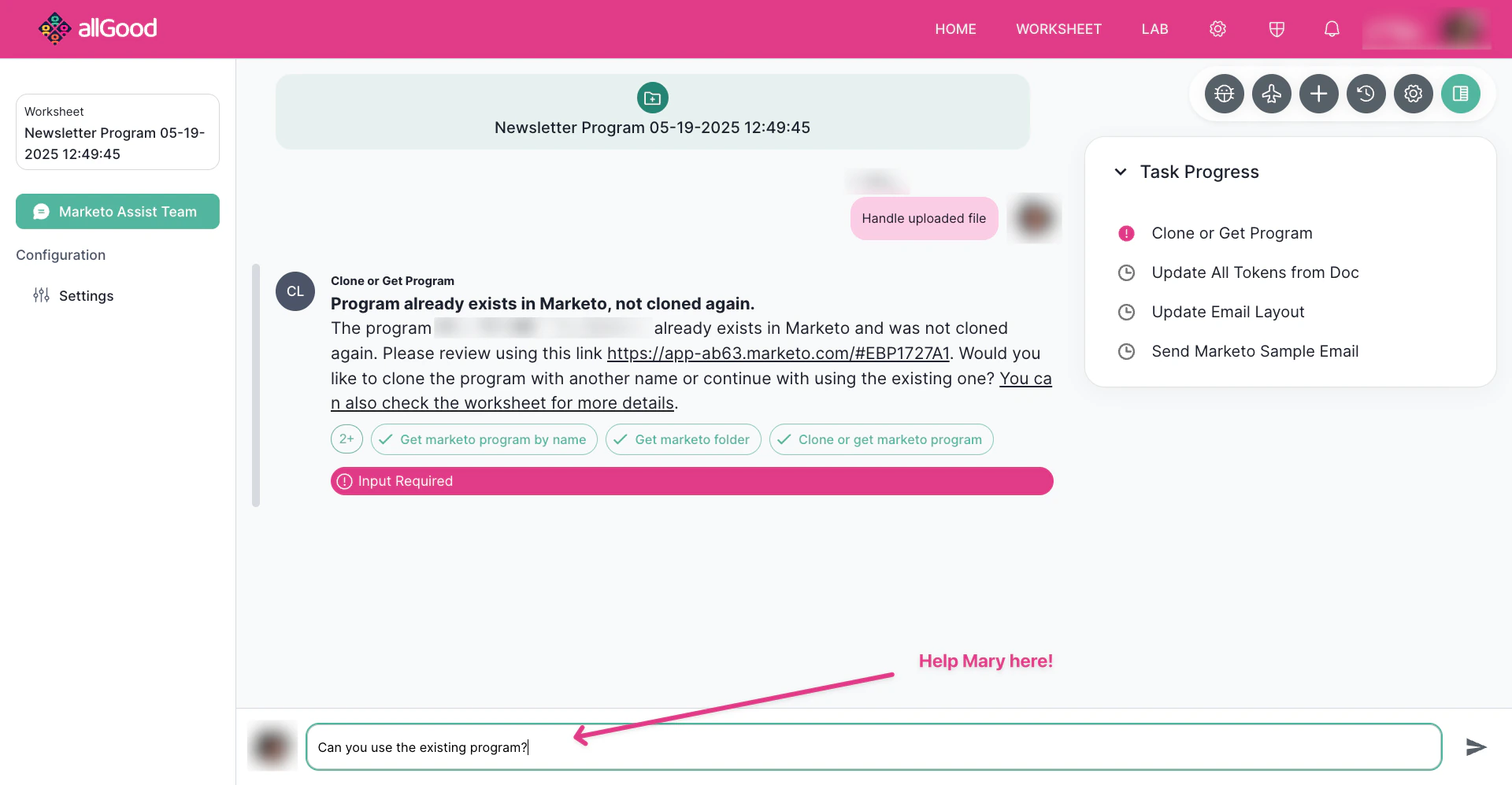Select the Update Email Layout task
This screenshot has height=785, width=1512.
[x=1228, y=312]
